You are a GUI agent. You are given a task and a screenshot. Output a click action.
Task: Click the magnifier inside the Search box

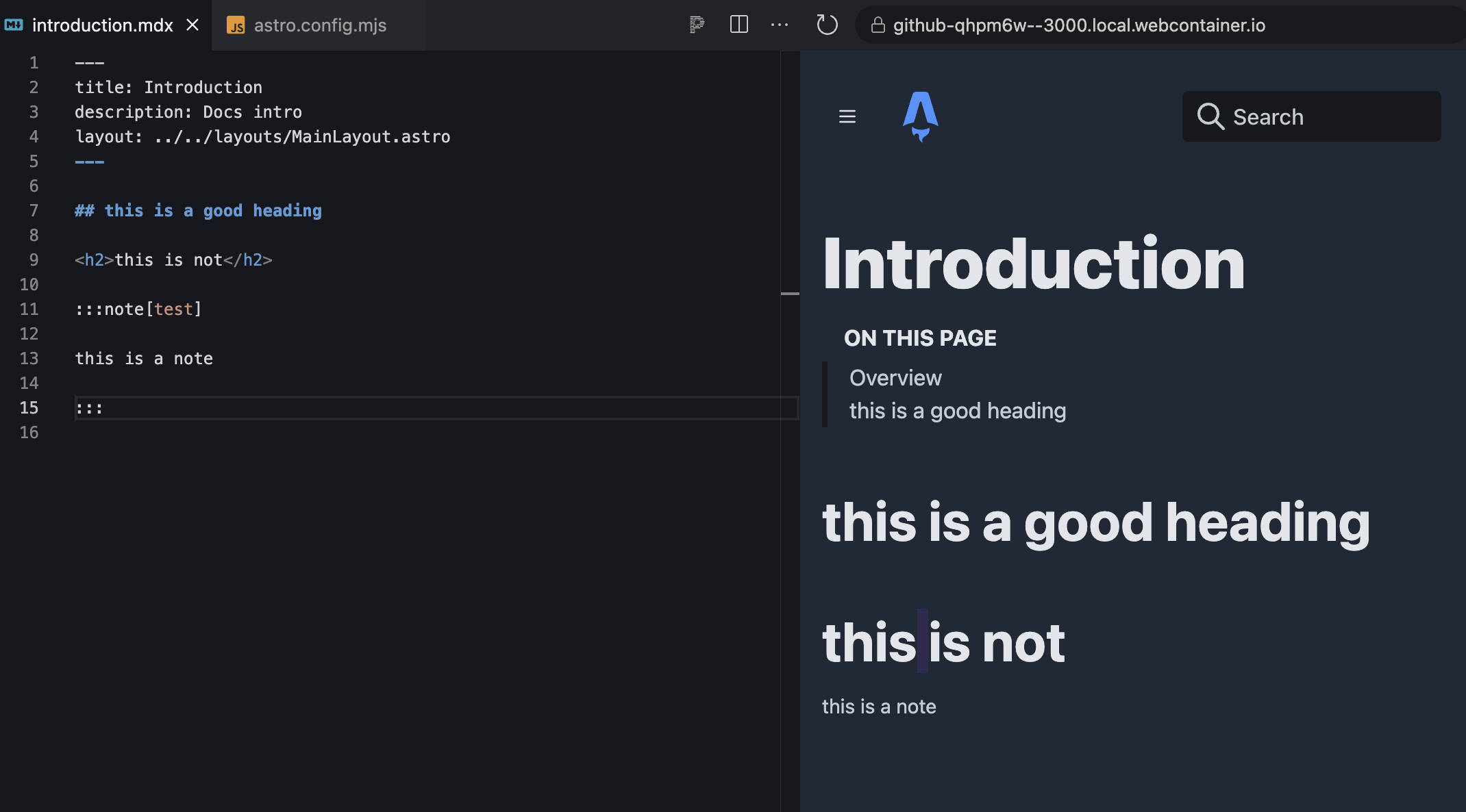tap(1211, 116)
